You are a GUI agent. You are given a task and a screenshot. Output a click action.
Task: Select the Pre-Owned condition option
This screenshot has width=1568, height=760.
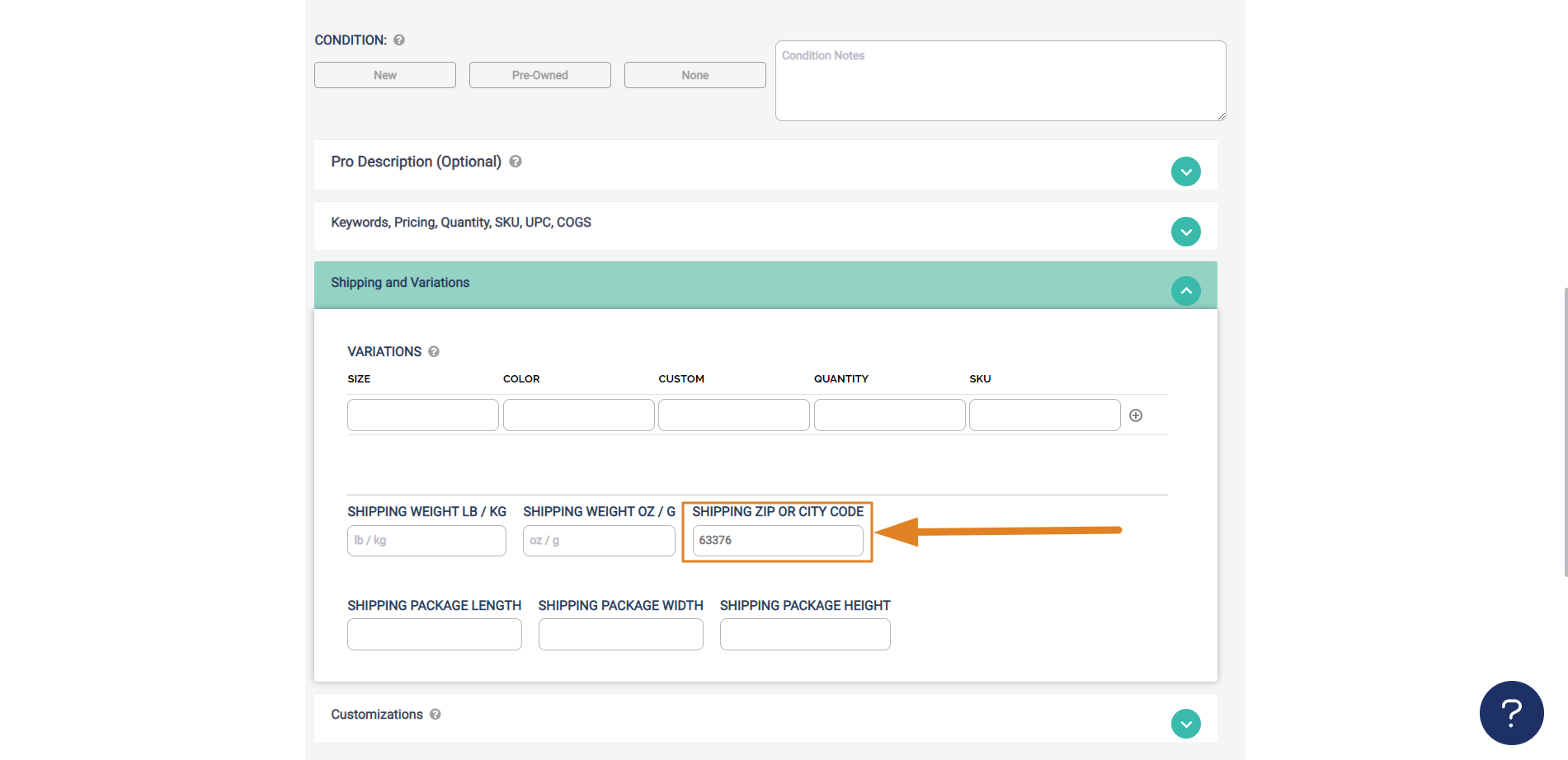pyautogui.click(x=540, y=75)
